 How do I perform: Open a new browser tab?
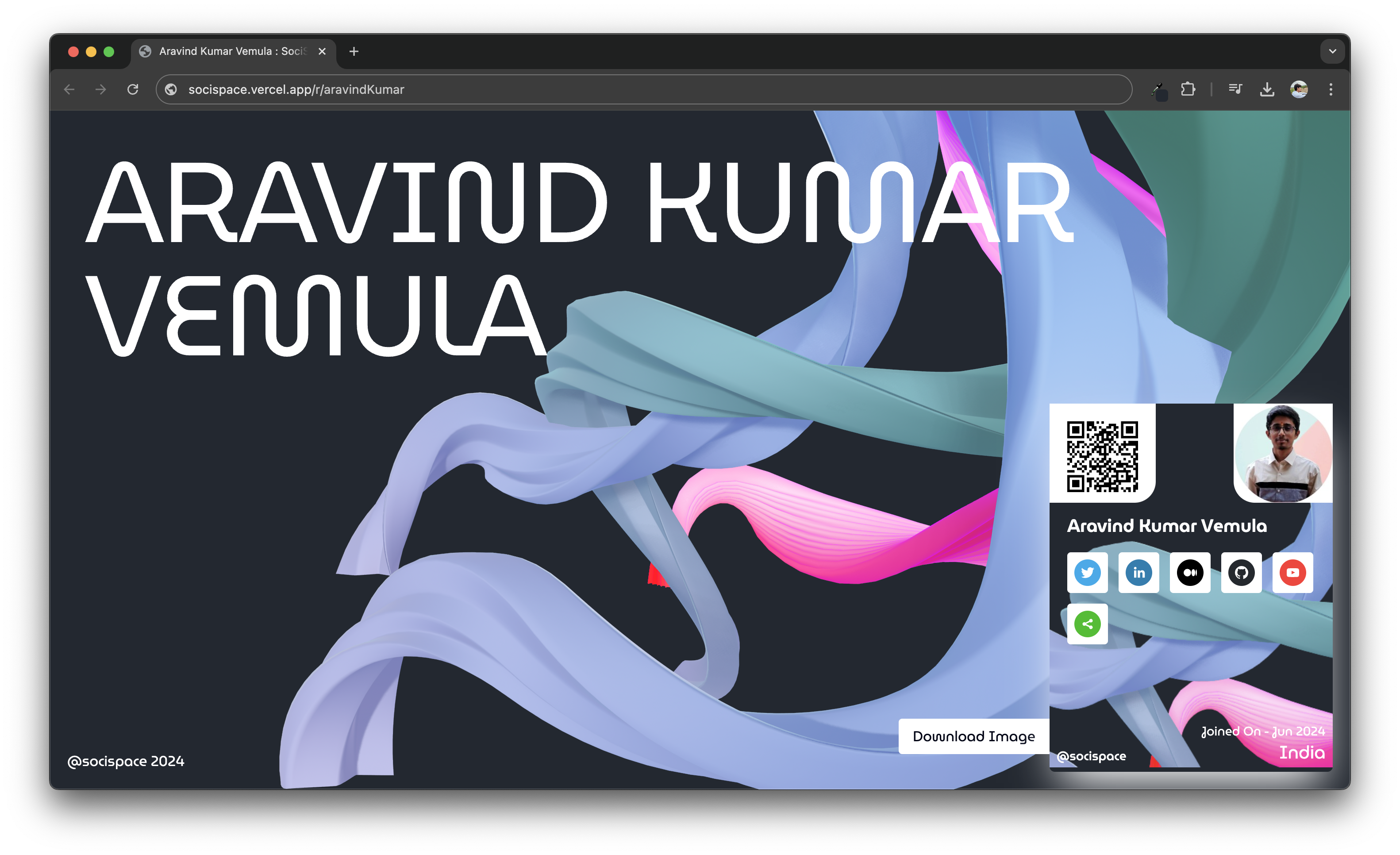click(354, 51)
